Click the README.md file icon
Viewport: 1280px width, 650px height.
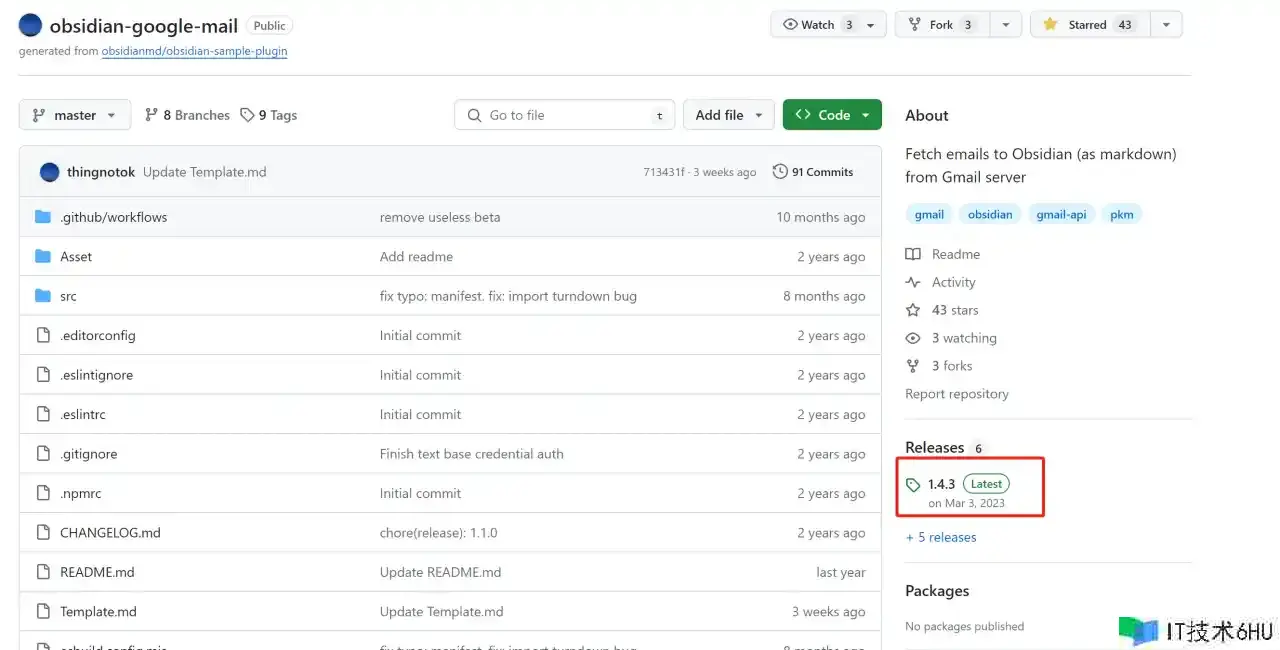click(x=42, y=572)
